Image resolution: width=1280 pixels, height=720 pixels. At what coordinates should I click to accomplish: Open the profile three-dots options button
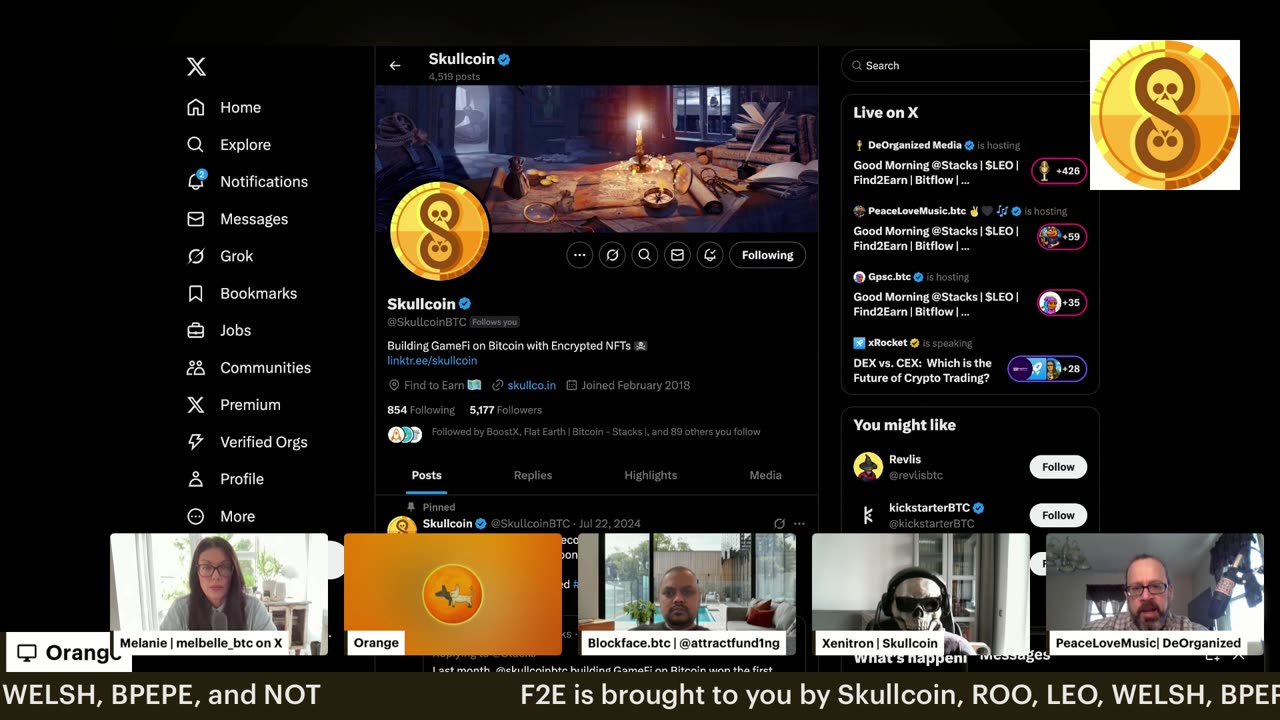(x=579, y=255)
